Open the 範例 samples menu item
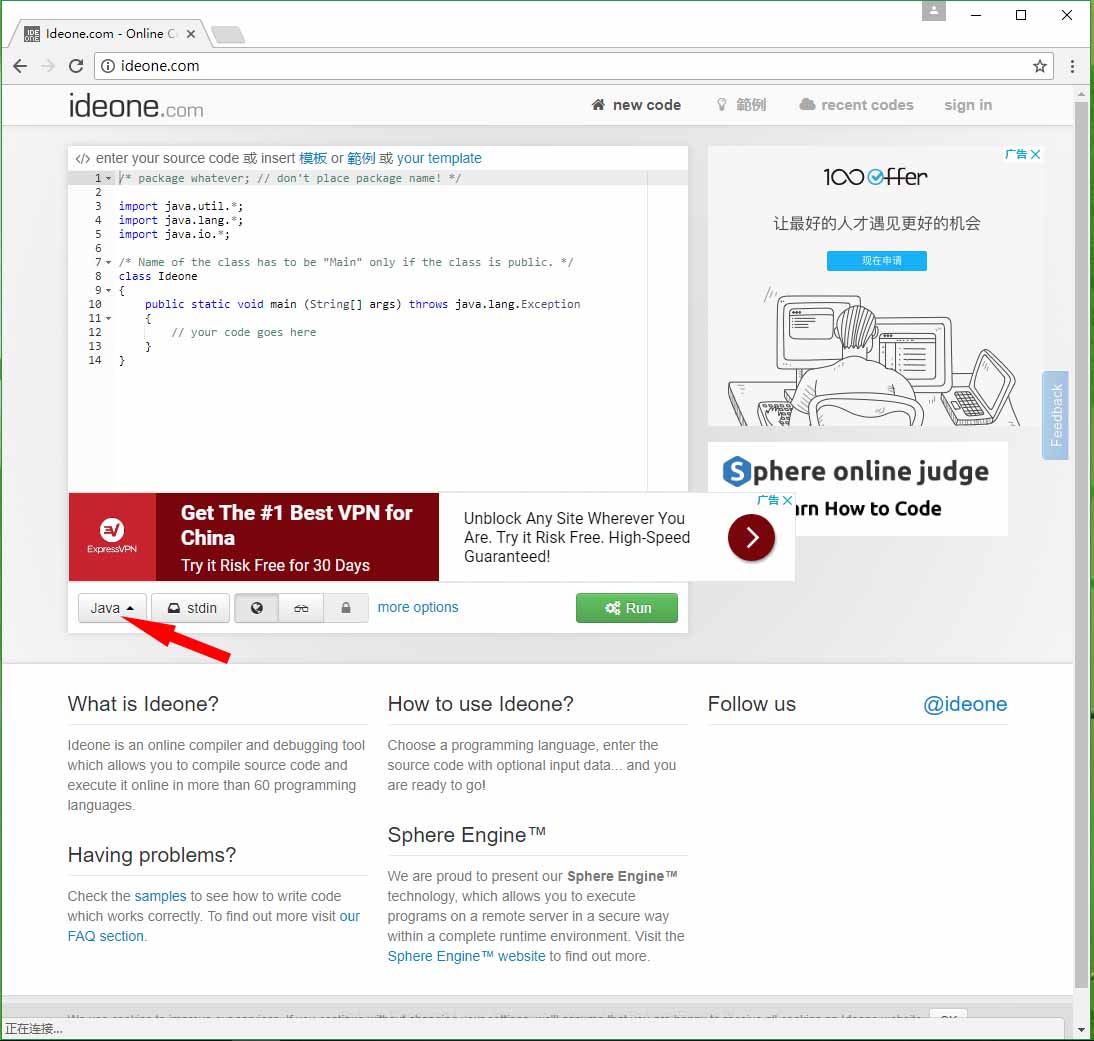This screenshot has height=1041, width=1094. tap(741, 105)
